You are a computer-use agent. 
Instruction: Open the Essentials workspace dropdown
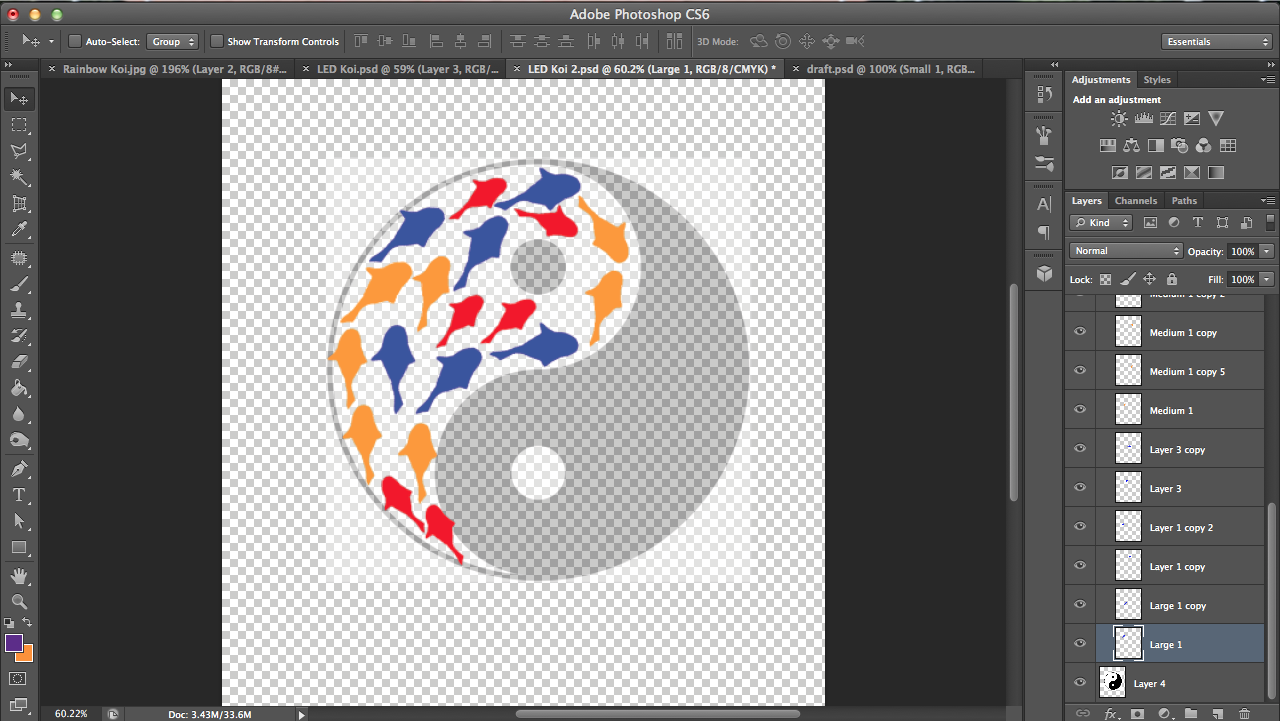(x=1216, y=41)
